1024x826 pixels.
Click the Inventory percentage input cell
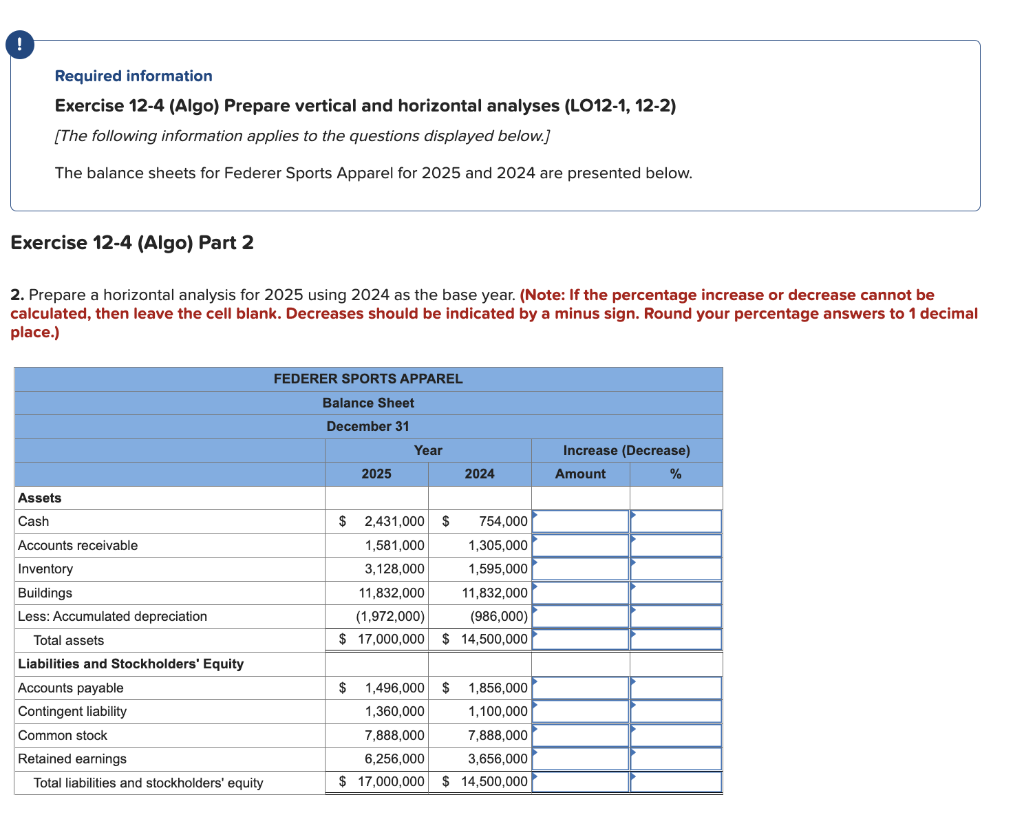[676, 568]
